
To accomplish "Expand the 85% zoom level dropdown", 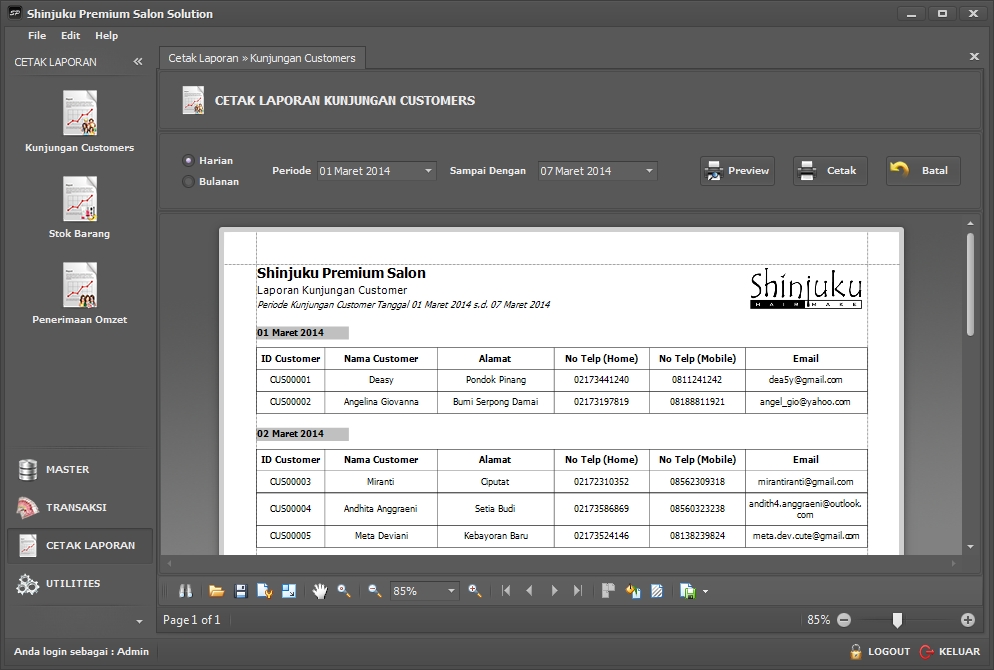I will [452, 591].
